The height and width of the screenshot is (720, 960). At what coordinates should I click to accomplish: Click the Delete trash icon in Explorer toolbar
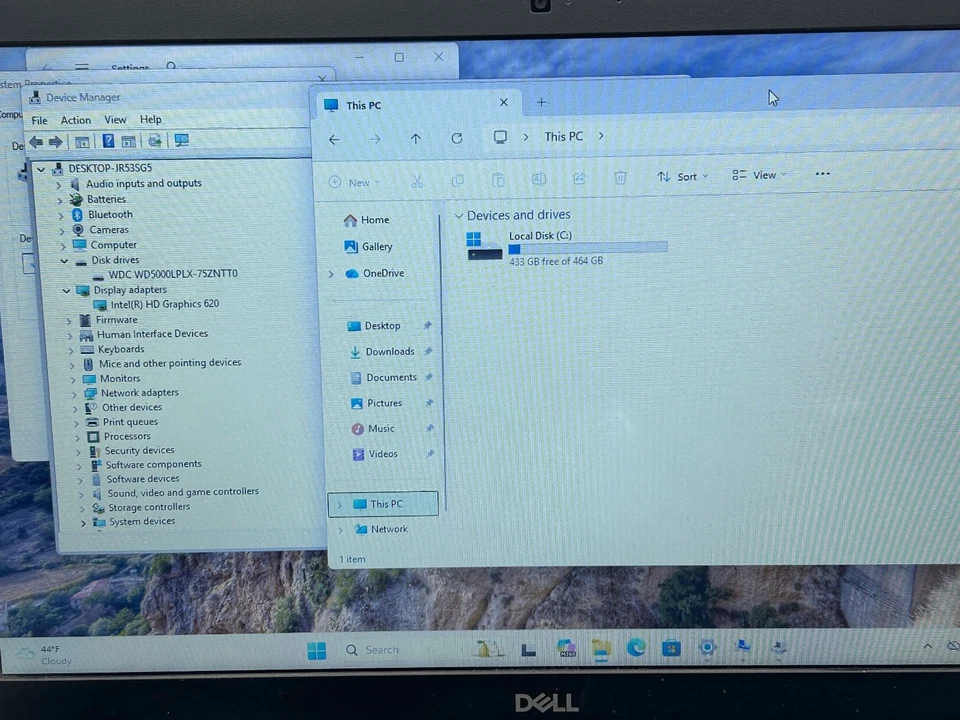click(620, 178)
